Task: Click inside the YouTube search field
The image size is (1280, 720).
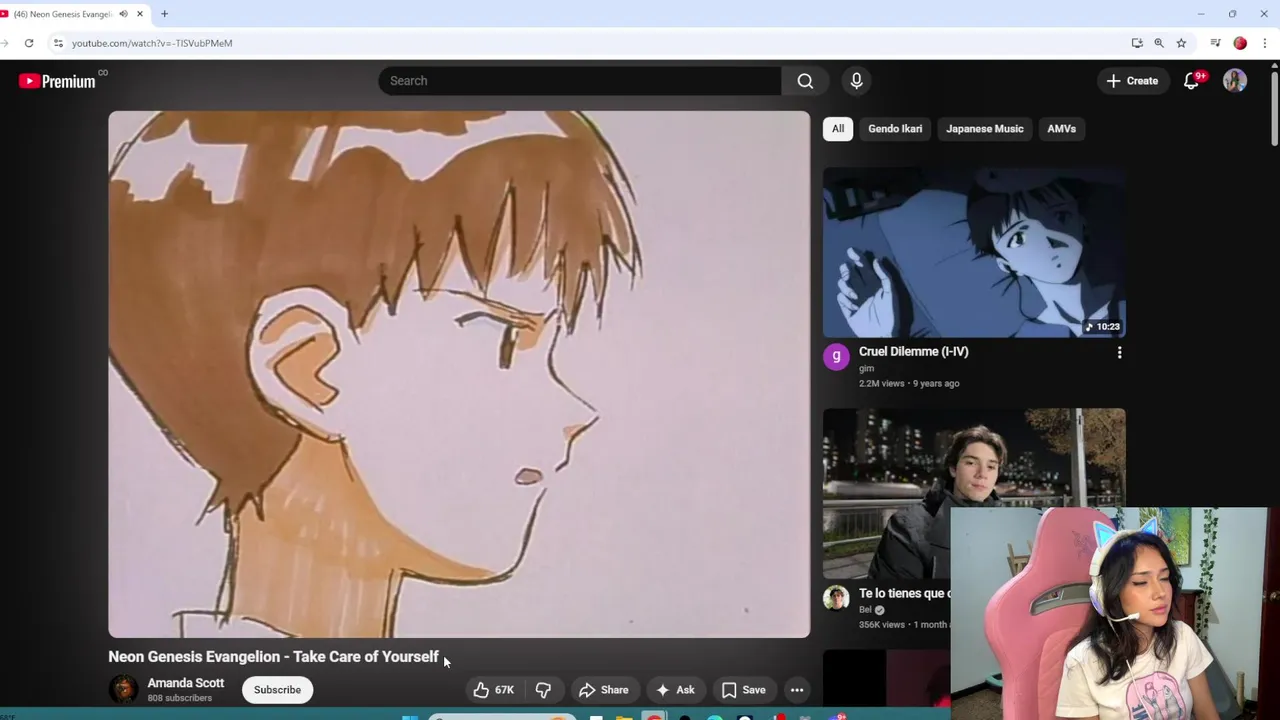Action: tap(580, 81)
